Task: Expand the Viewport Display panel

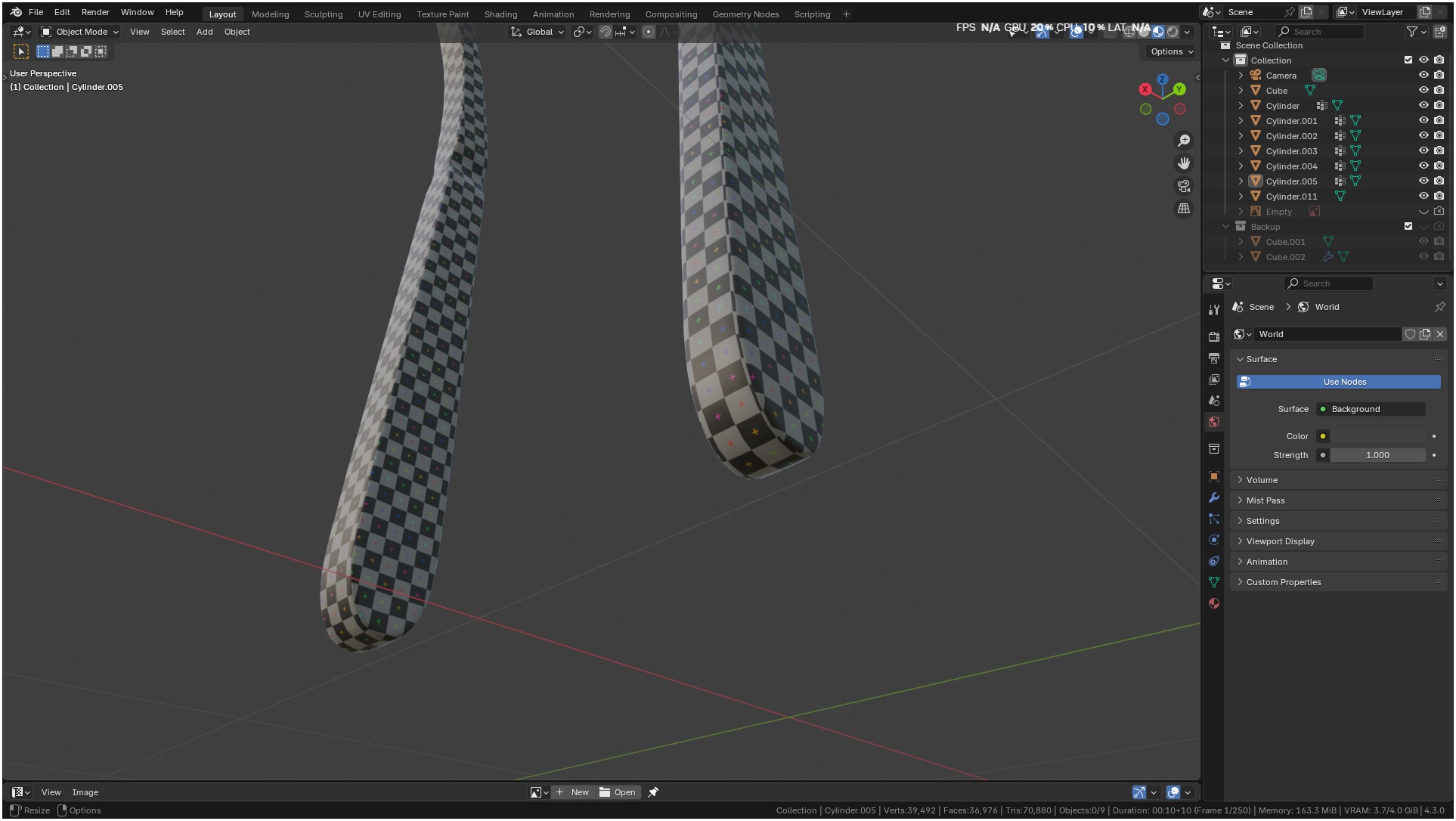Action: click(1280, 541)
